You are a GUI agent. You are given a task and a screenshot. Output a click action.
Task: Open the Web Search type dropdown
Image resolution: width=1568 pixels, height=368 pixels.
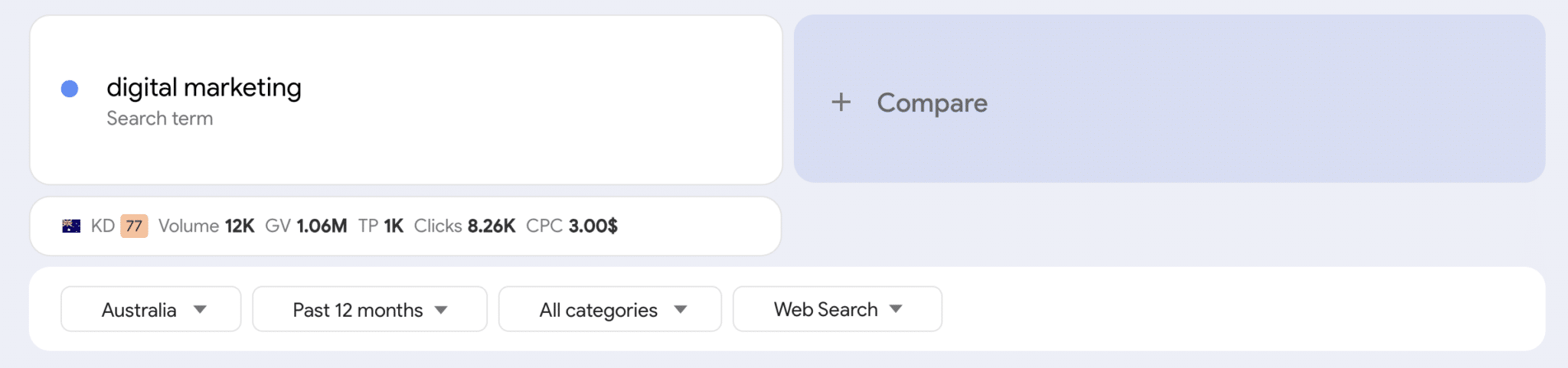(x=837, y=309)
